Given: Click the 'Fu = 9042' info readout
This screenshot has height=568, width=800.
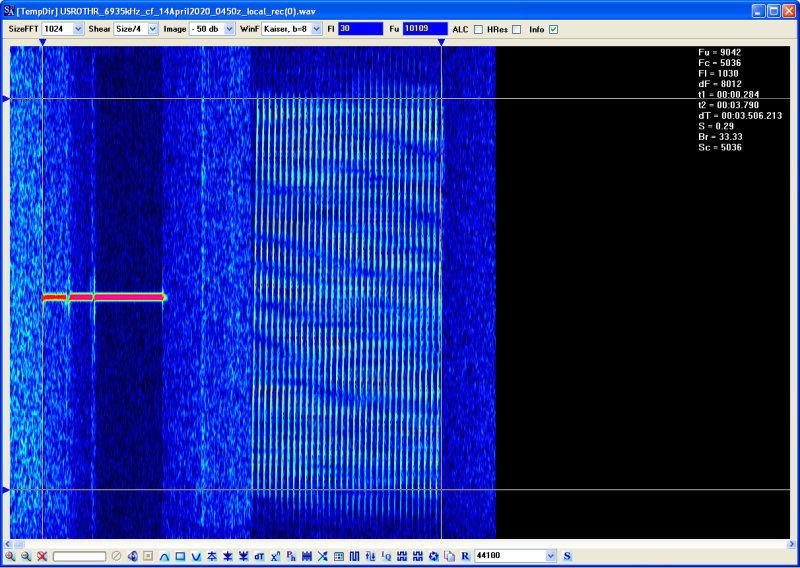Looking at the screenshot, I should click(x=719, y=52).
